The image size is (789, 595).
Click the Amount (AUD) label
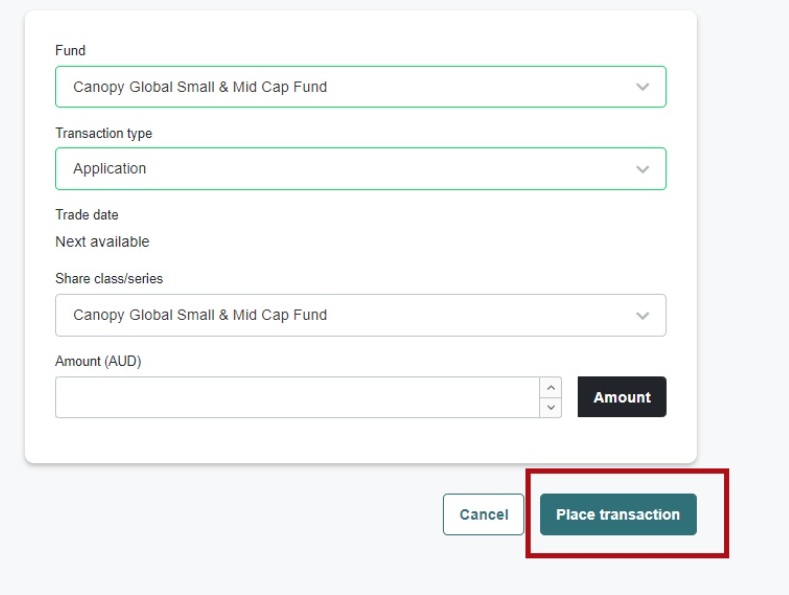click(98, 361)
